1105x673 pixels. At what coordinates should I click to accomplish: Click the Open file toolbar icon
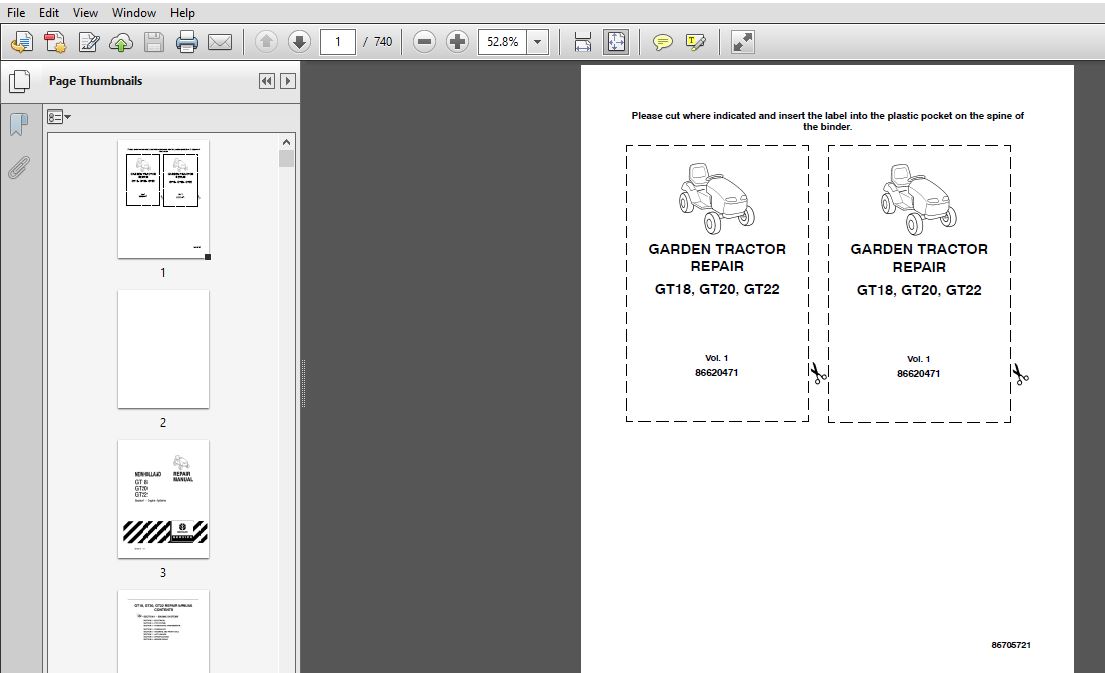[x=22, y=42]
